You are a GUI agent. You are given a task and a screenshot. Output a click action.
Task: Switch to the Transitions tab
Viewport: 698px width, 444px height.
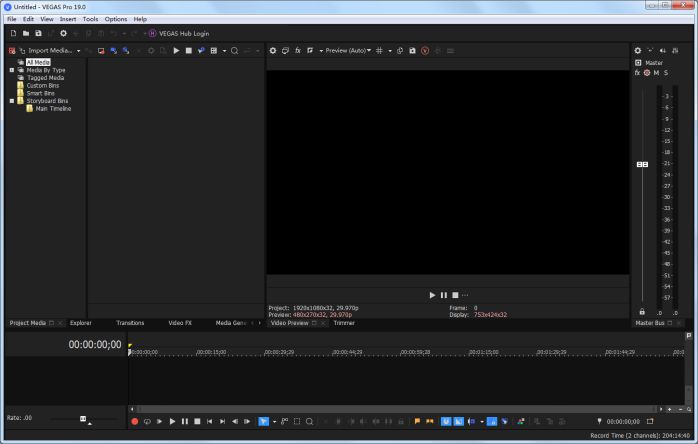(x=130, y=323)
